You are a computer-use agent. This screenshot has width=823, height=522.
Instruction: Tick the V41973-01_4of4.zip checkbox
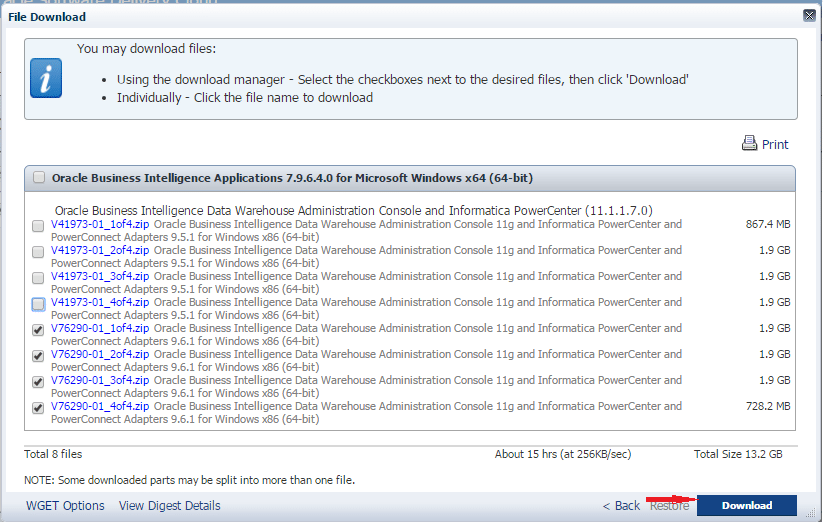click(38, 304)
